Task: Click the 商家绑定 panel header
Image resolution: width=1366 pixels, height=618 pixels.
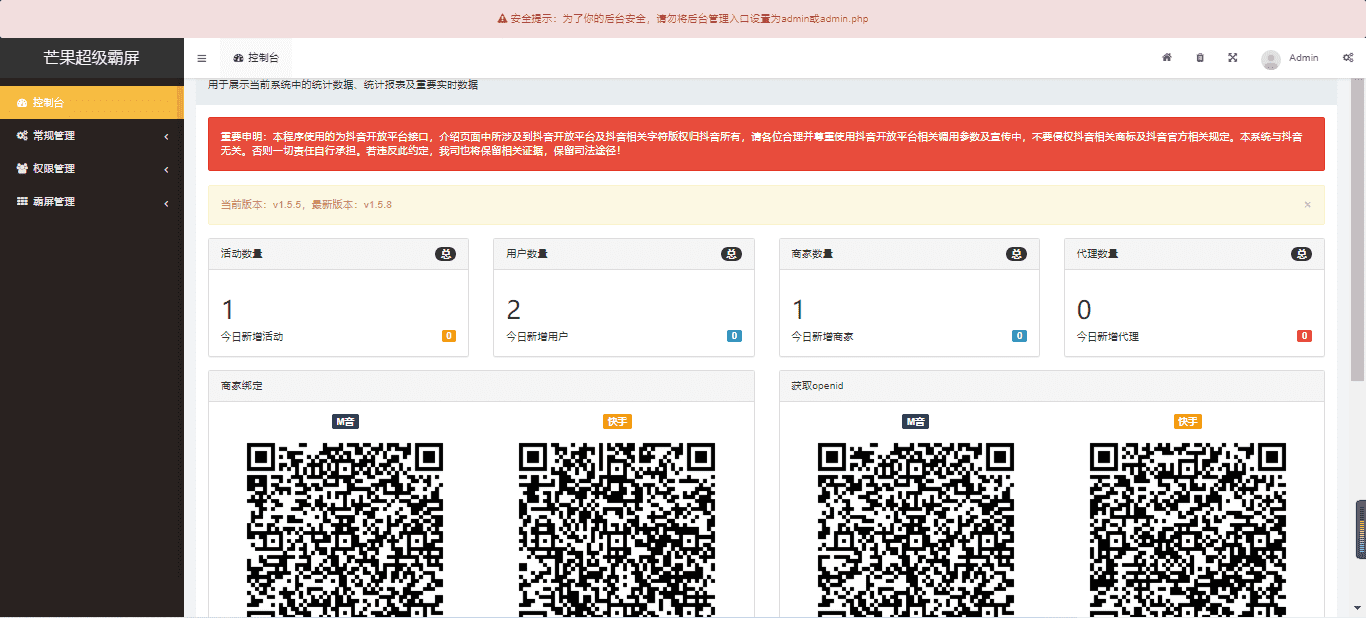Action: 481,386
